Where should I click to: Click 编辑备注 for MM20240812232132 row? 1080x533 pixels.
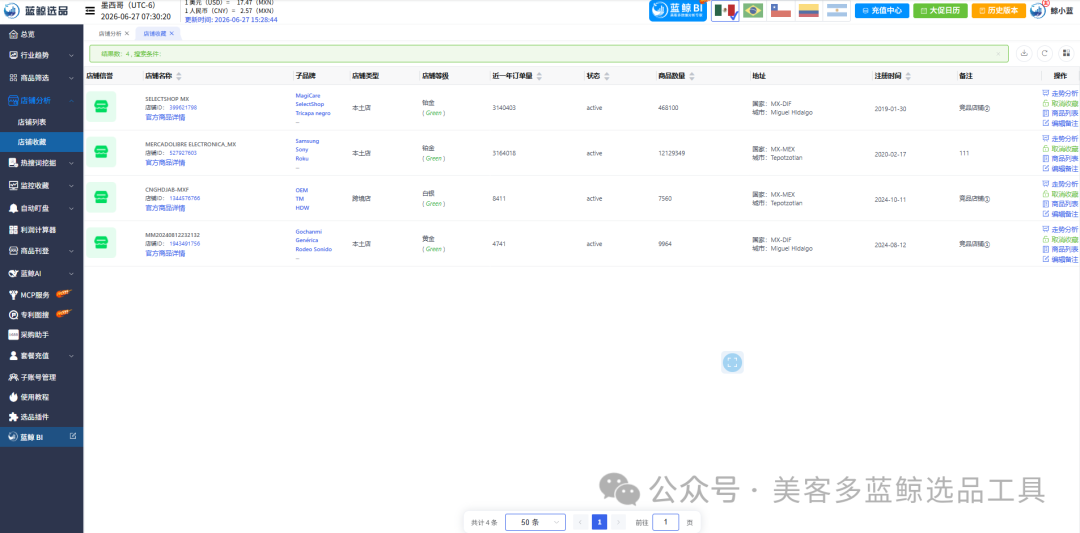coord(1061,260)
